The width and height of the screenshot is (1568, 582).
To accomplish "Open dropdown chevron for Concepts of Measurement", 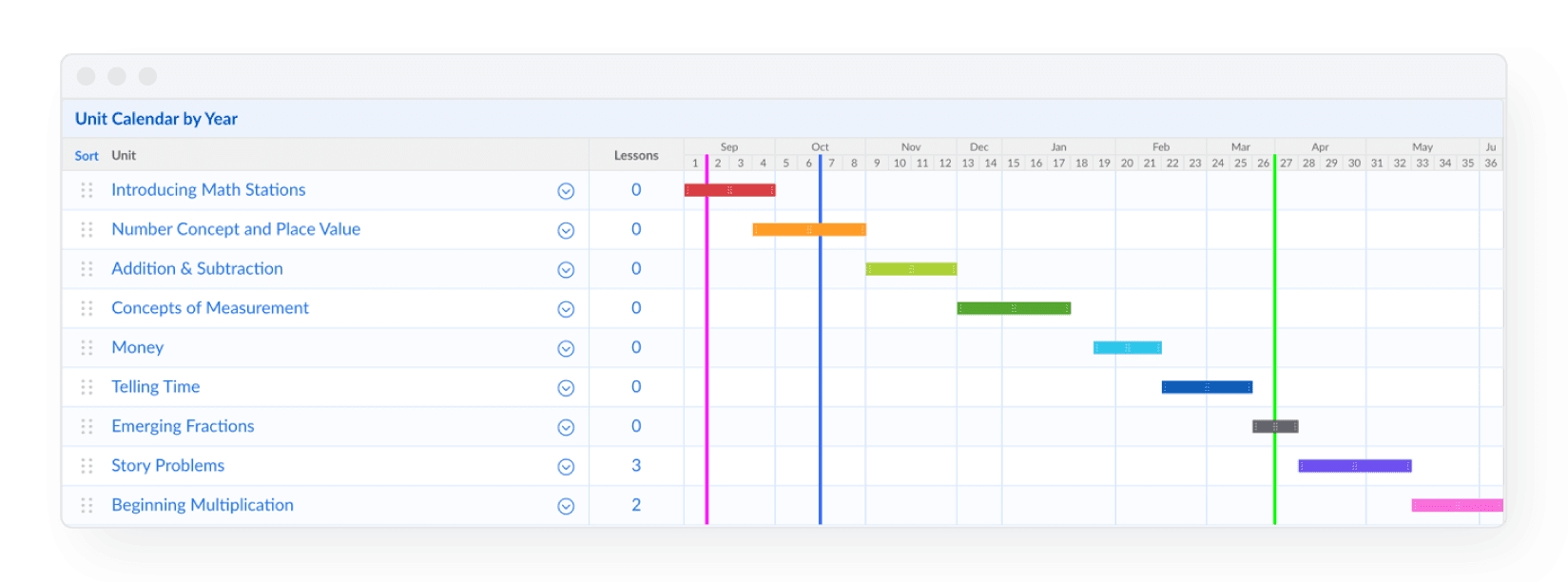I will click(566, 309).
